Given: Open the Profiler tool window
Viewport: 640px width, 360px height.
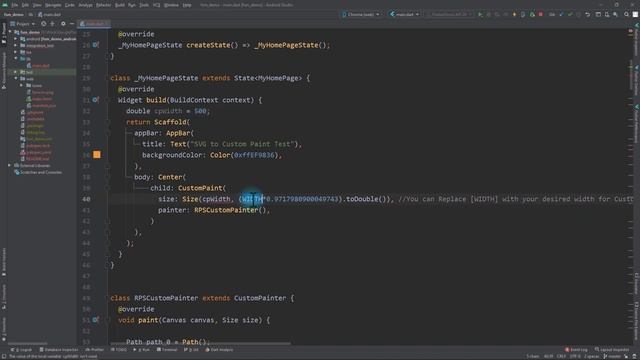Looking at the screenshot, I should [94, 350].
